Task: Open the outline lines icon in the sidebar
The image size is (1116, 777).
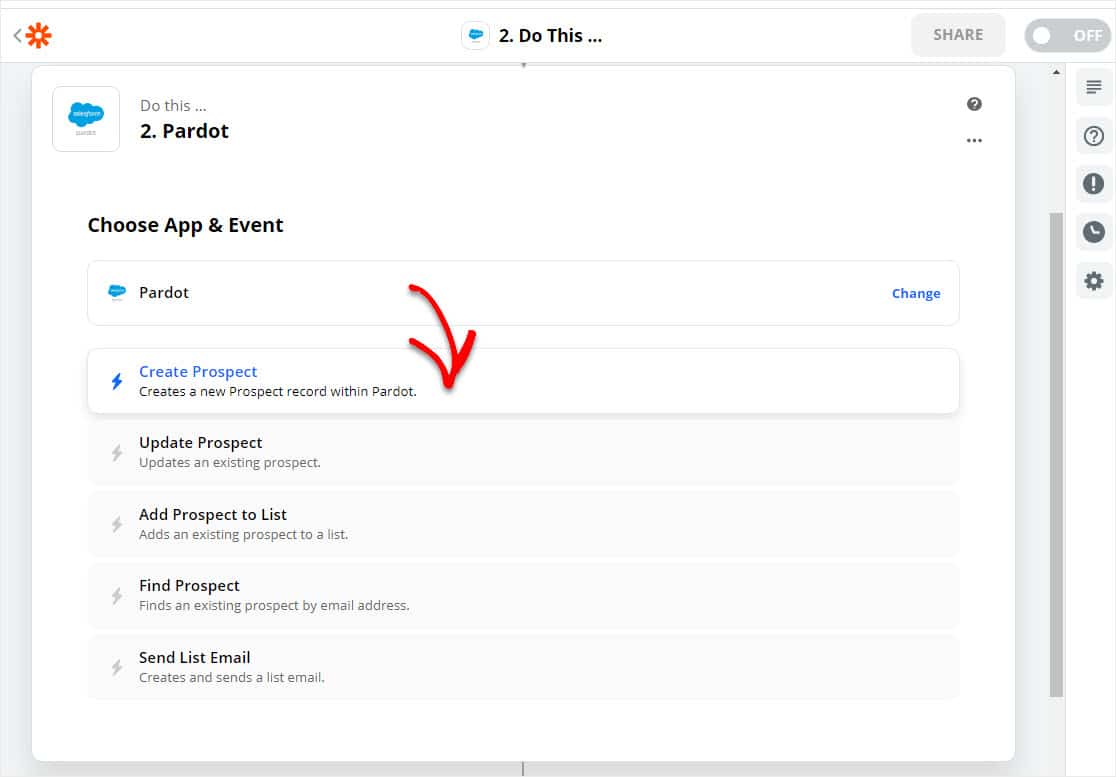Action: [x=1093, y=88]
